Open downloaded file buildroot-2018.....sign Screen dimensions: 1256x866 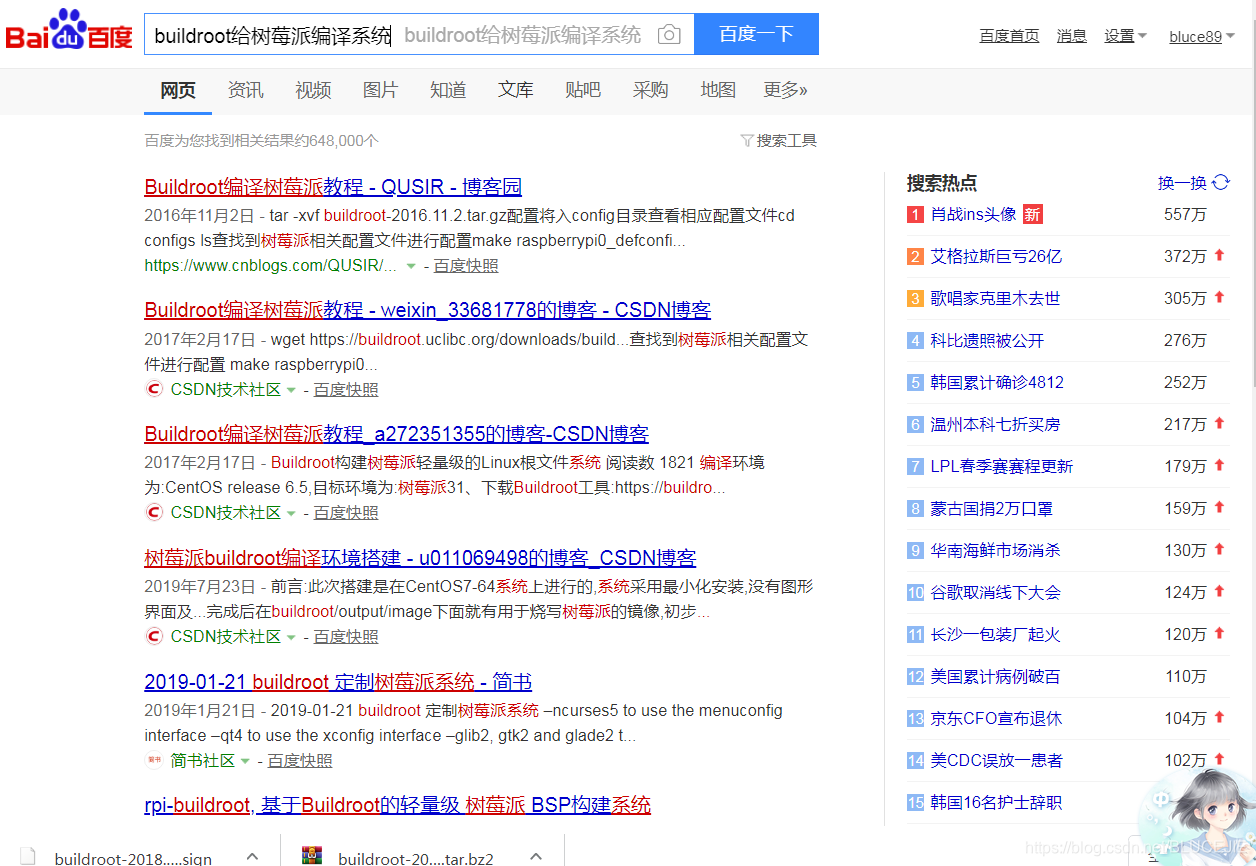[x=133, y=858]
